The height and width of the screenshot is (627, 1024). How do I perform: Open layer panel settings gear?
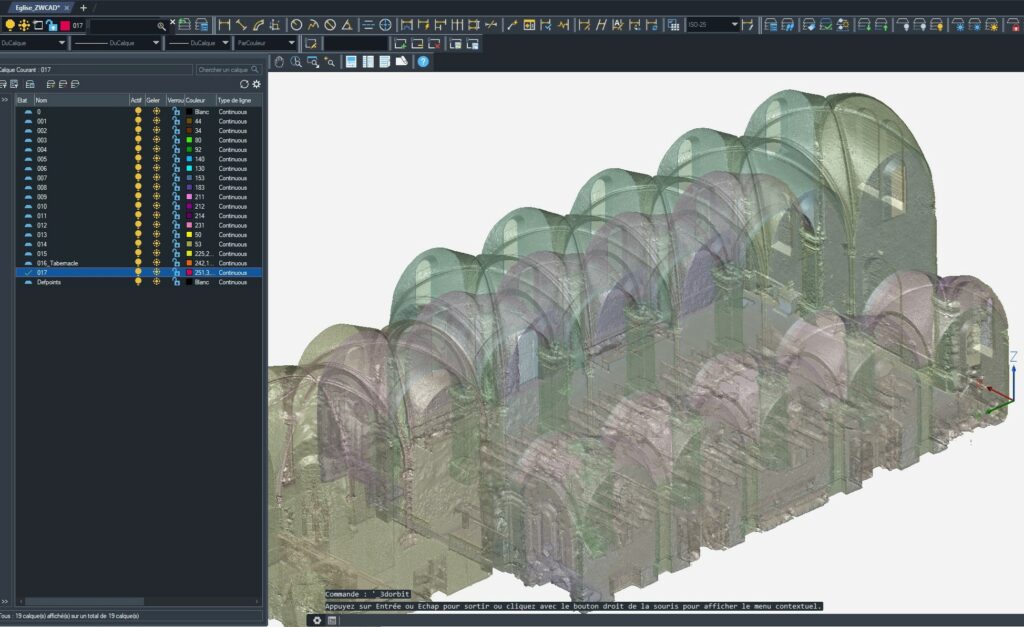[x=257, y=84]
